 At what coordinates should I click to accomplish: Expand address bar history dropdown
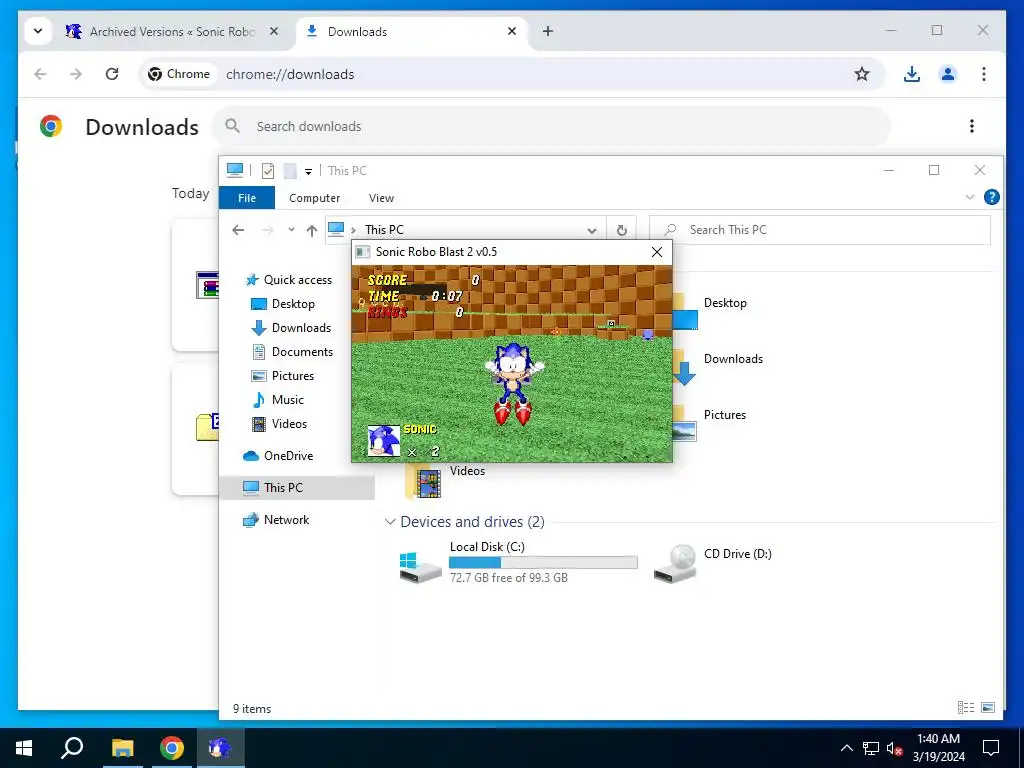click(592, 231)
